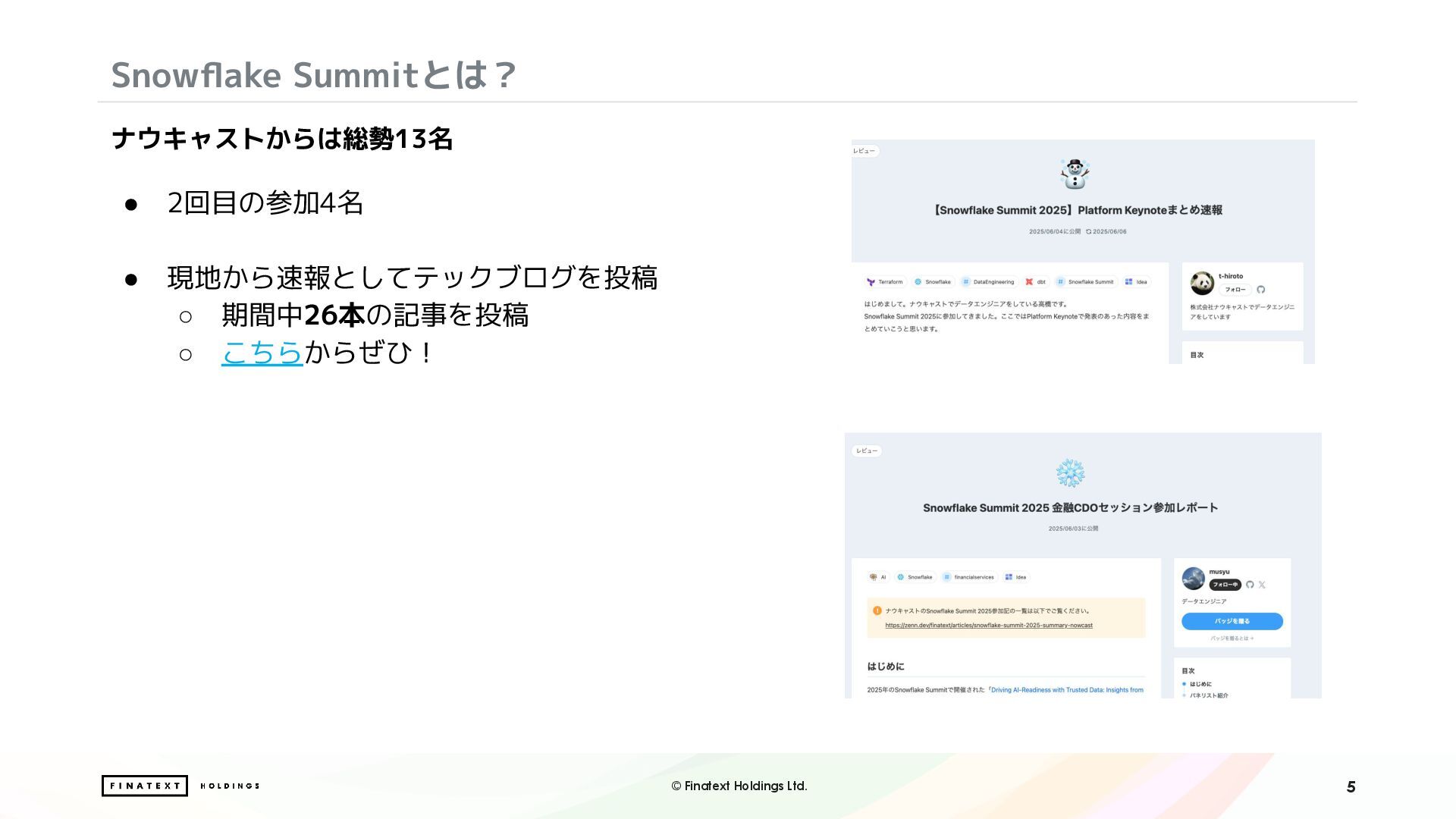Image resolution: width=1456 pixels, height=819 pixels.
Task: Select the financialservices topic tag
Action: (968, 577)
